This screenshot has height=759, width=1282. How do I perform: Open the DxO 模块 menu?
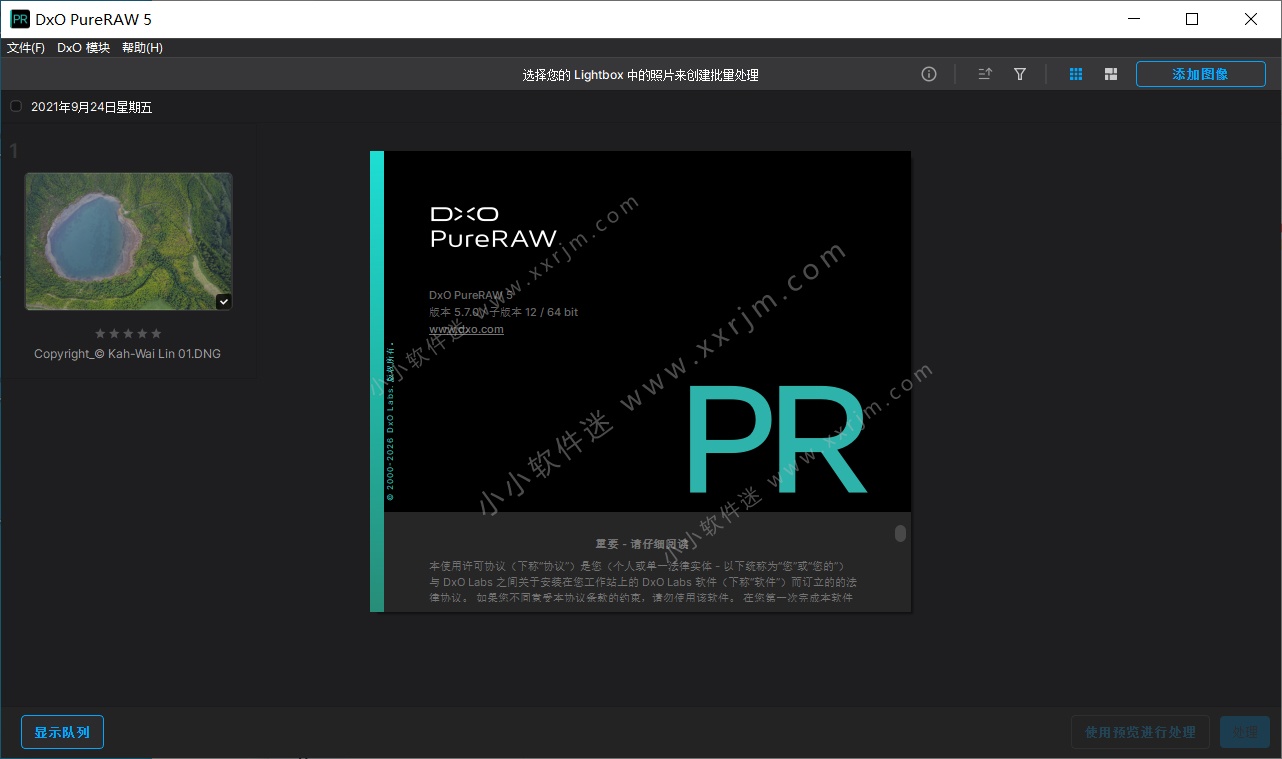click(82, 47)
